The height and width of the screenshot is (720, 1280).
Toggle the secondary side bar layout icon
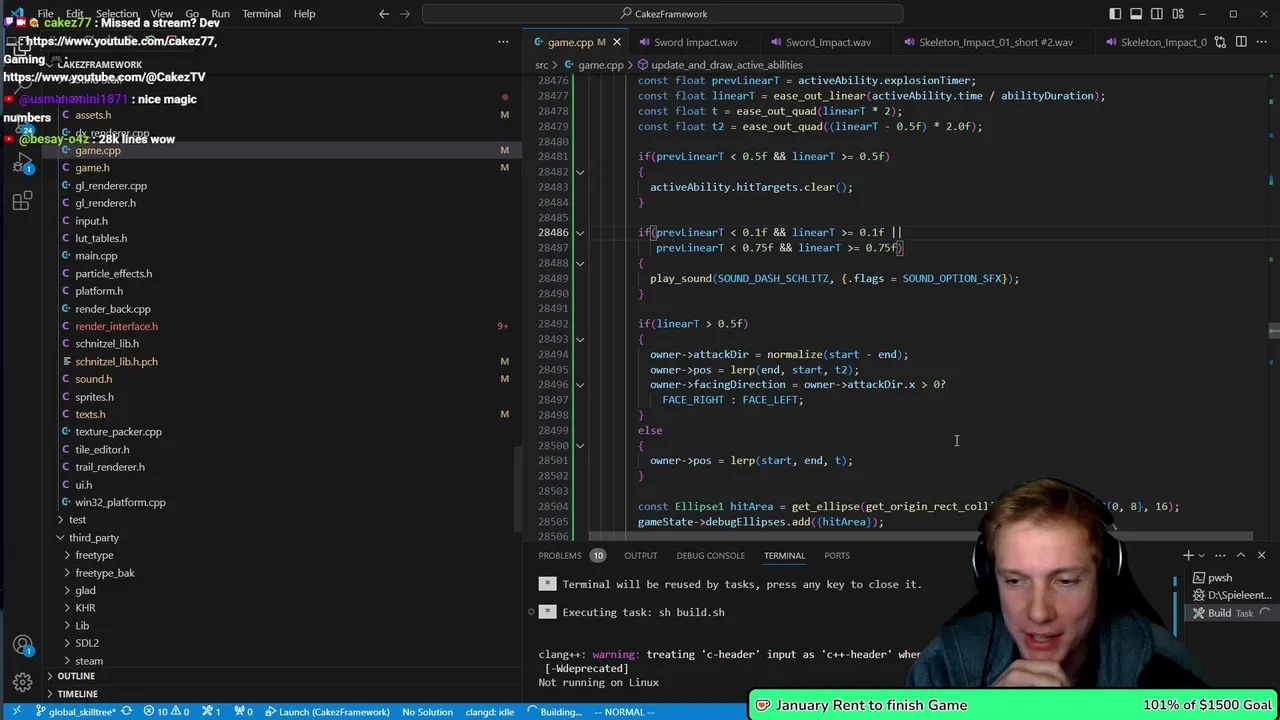tap(1157, 14)
